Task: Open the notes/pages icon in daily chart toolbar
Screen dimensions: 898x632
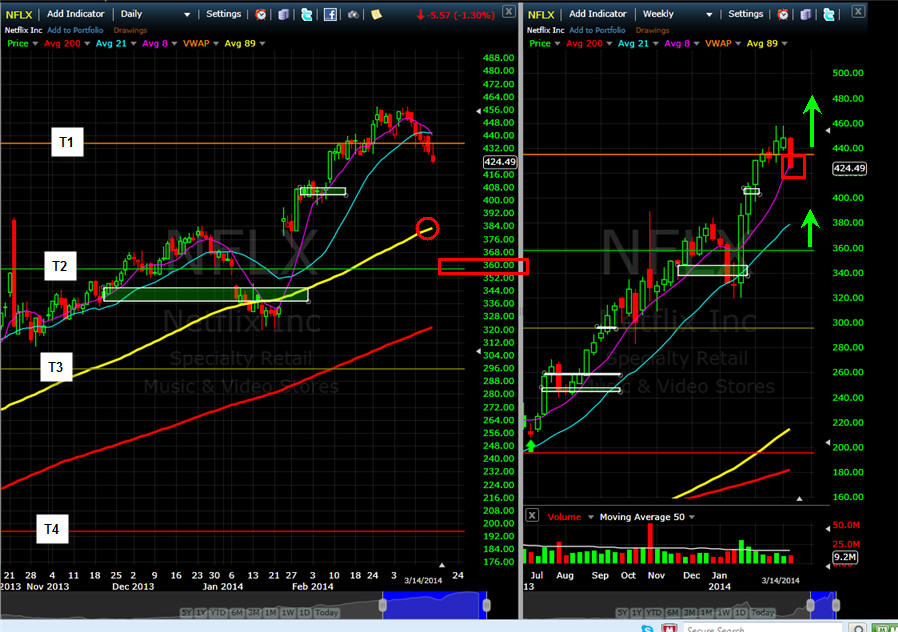Action: click(x=283, y=14)
